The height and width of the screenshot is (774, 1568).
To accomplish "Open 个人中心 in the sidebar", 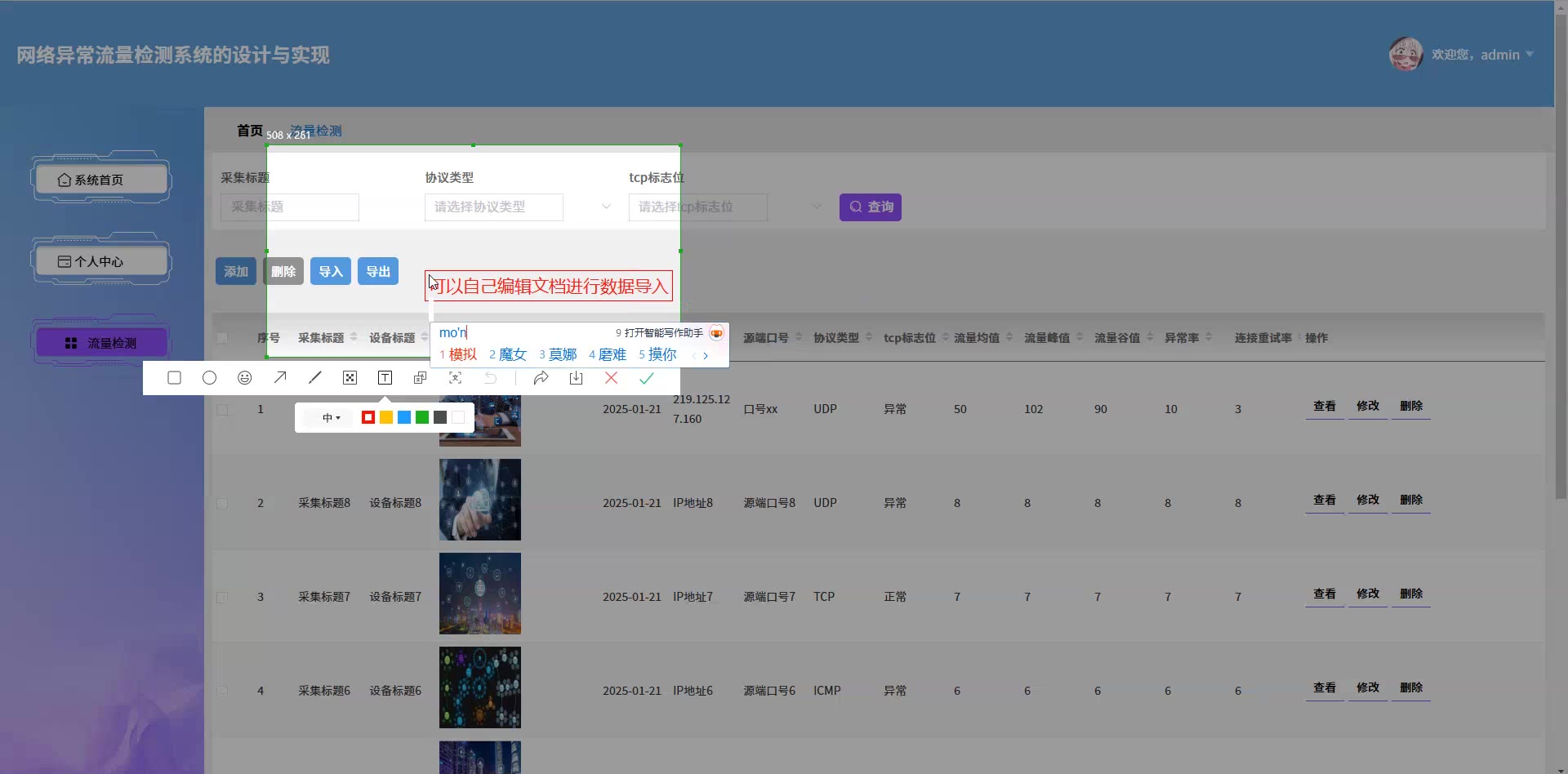I will [101, 261].
